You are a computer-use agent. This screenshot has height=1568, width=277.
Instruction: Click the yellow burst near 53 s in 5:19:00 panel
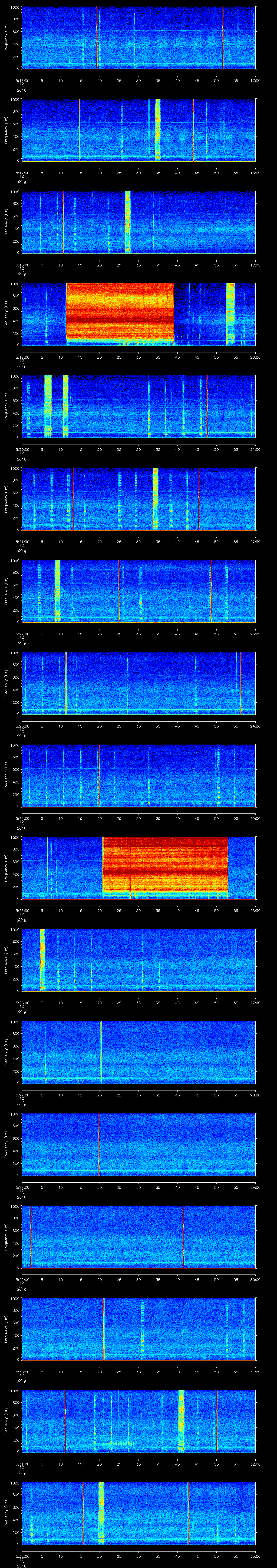tap(230, 314)
